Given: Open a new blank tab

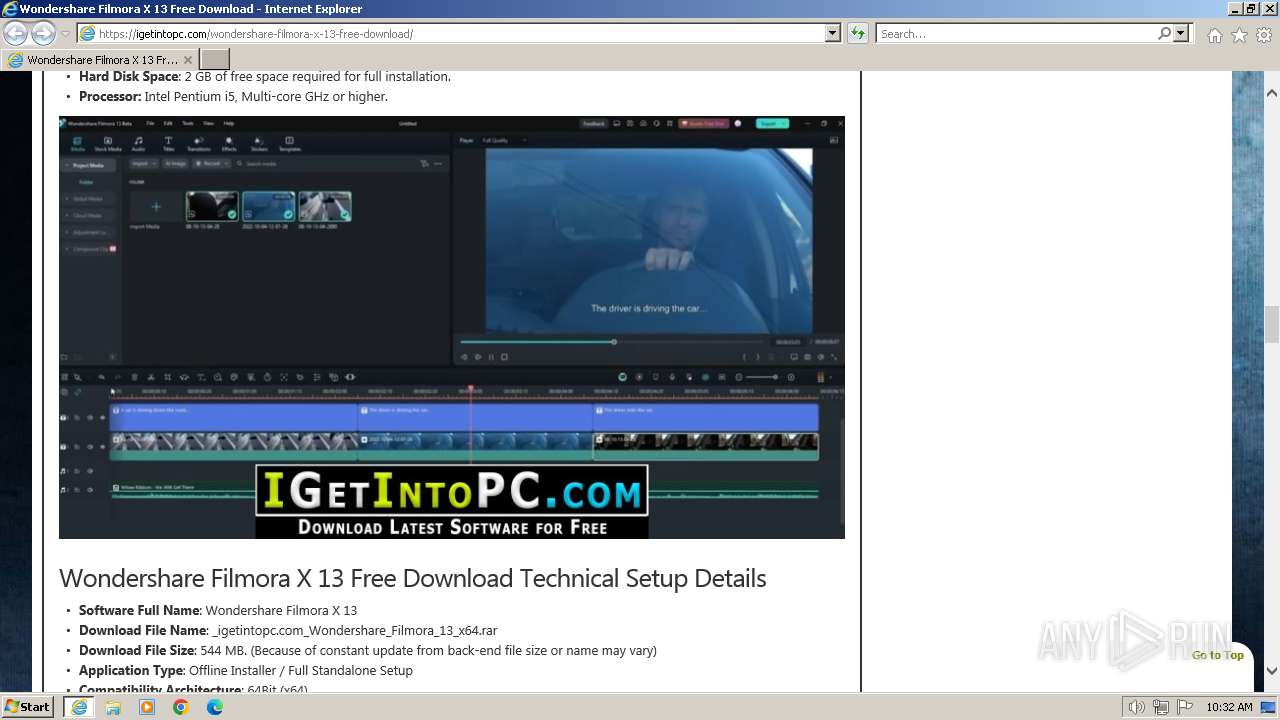Looking at the screenshot, I should point(214,60).
